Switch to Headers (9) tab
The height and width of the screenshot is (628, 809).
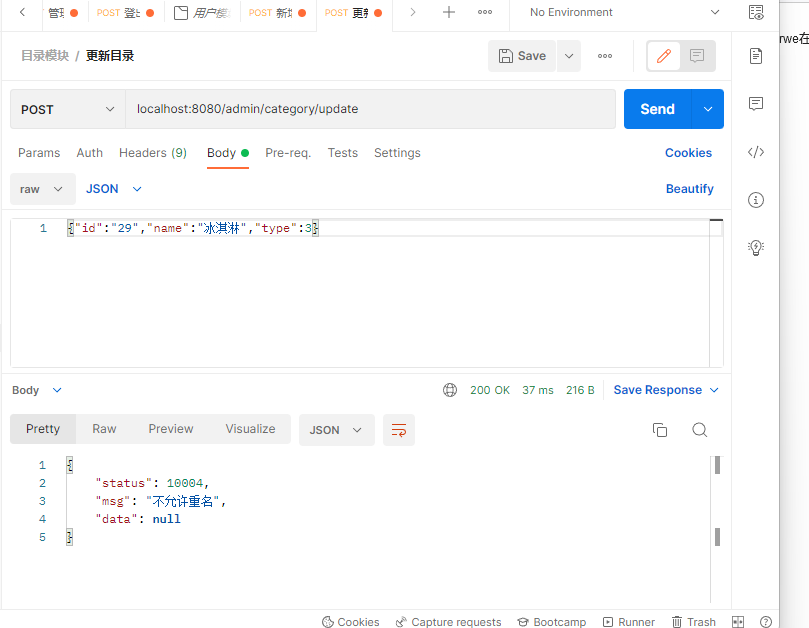tap(153, 153)
